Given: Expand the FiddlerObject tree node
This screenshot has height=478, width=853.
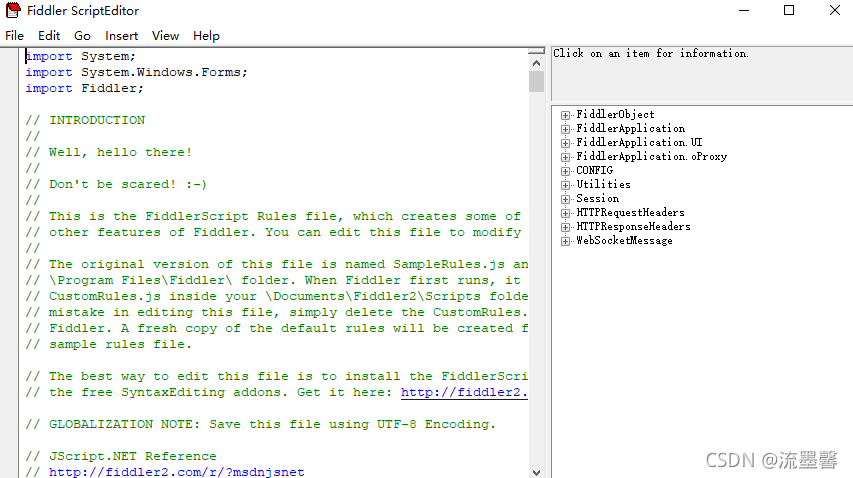Looking at the screenshot, I should pyautogui.click(x=566, y=115).
